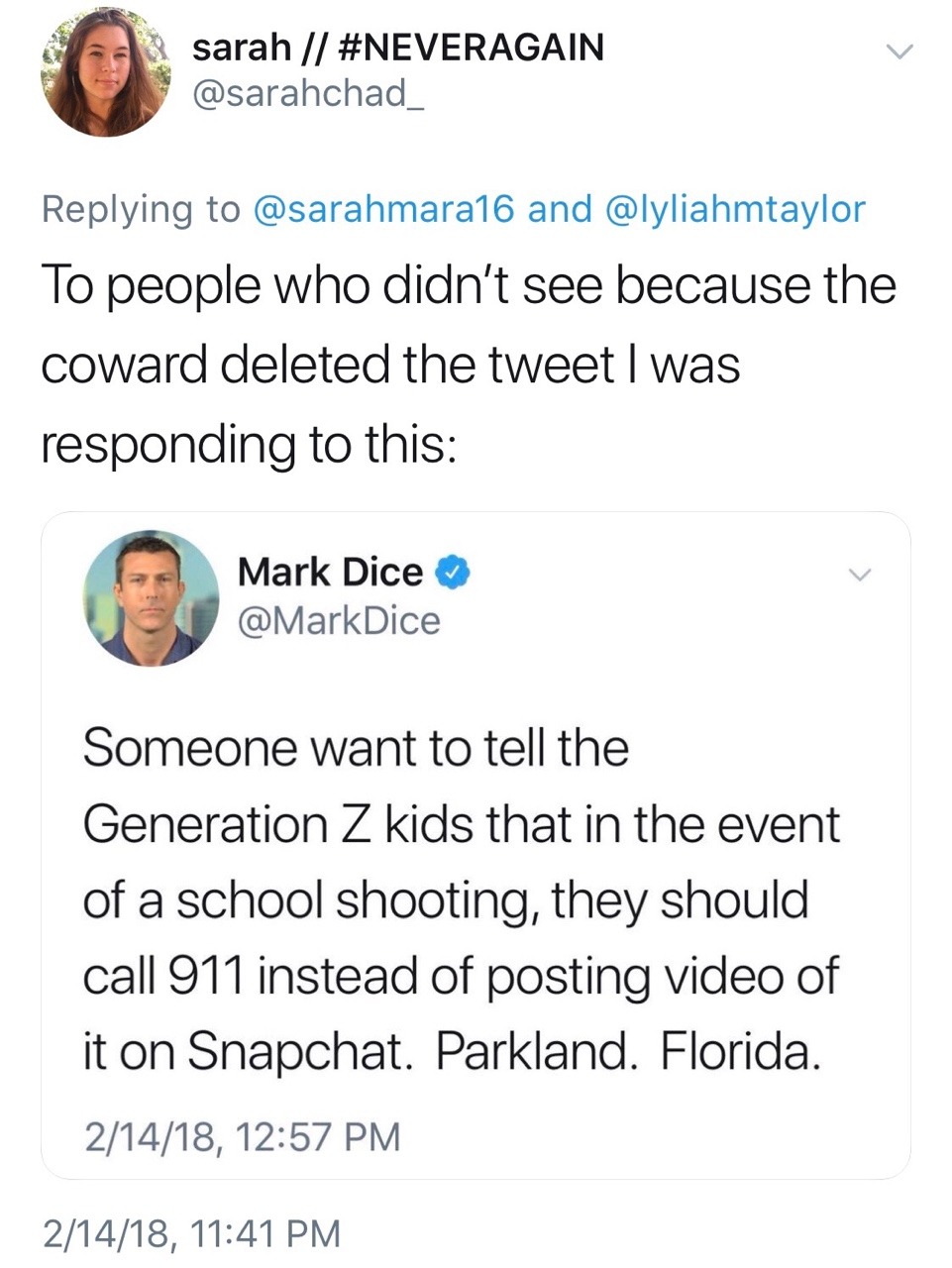Image resolution: width=952 pixels, height=1268 pixels.
Task: Click the word 'coward' in sarah's tweet
Action: point(126,365)
